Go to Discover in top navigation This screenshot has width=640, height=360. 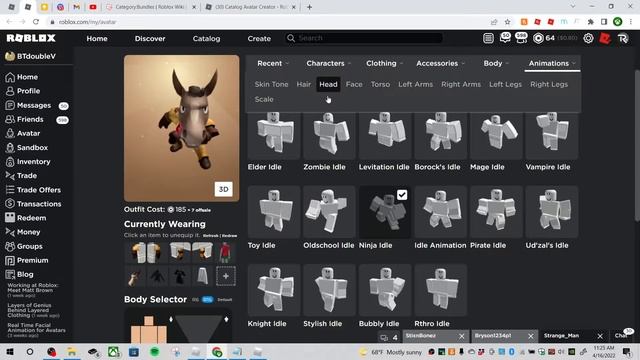click(x=150, y=38)
